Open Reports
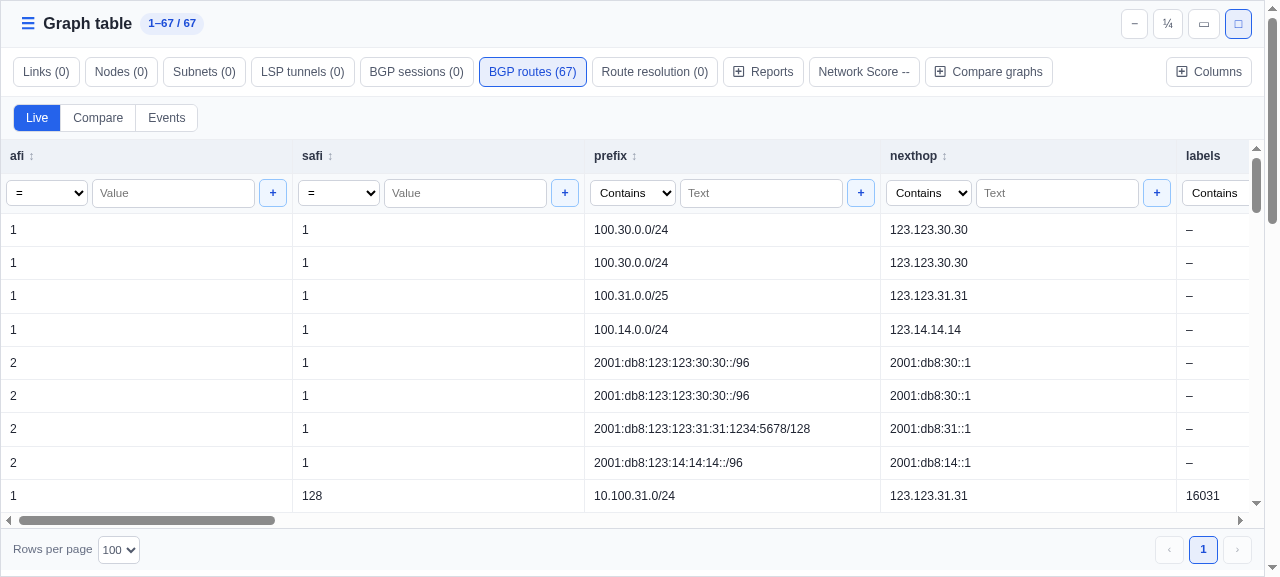Screen dimensions: 1280x577 click(x=763, y=72)
